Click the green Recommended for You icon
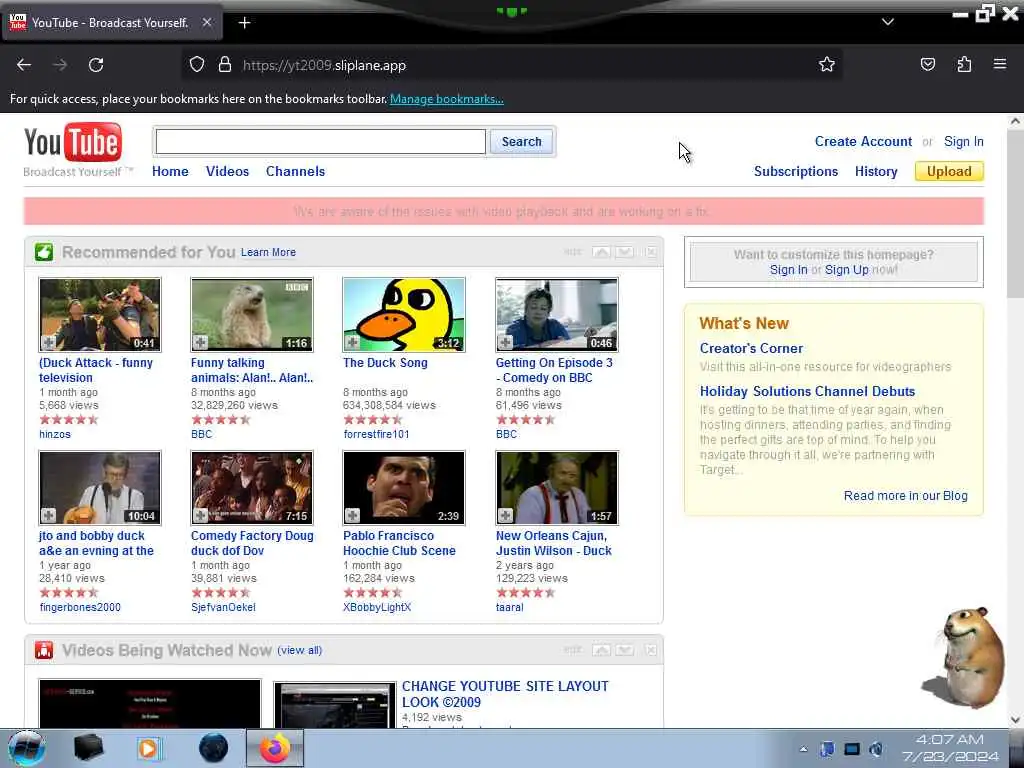Viewport: 1024px width, 768px height. 44,252
